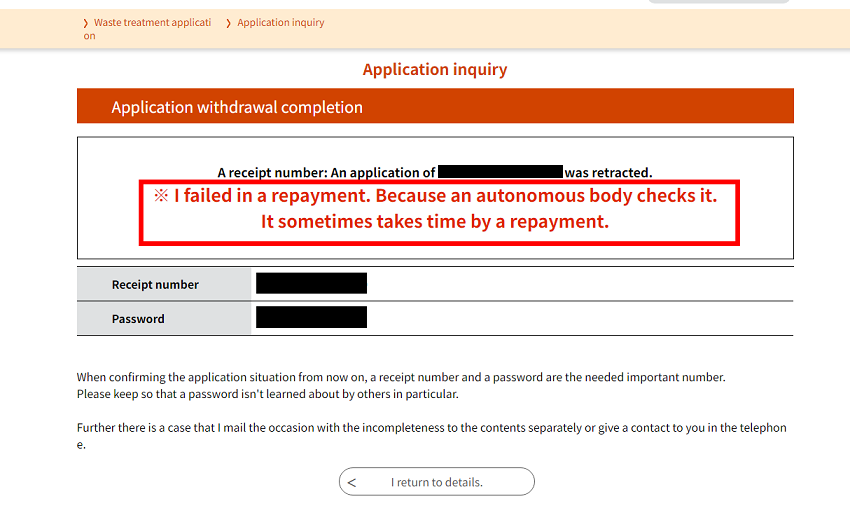Click the redacted number in retraction message
Viewport: 850px width, 527px height.
[x=500, y=172]
